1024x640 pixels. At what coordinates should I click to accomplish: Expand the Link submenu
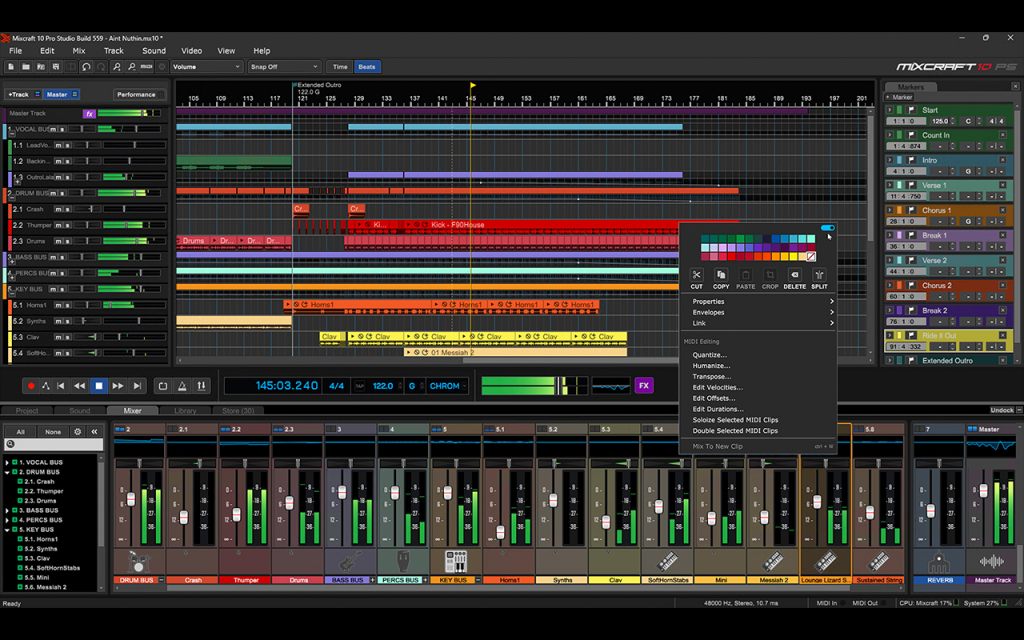[x=761, y=323]
